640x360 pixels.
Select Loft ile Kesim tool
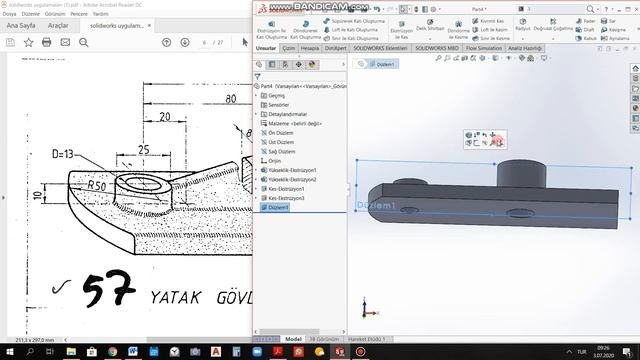(x=490, y=30)
